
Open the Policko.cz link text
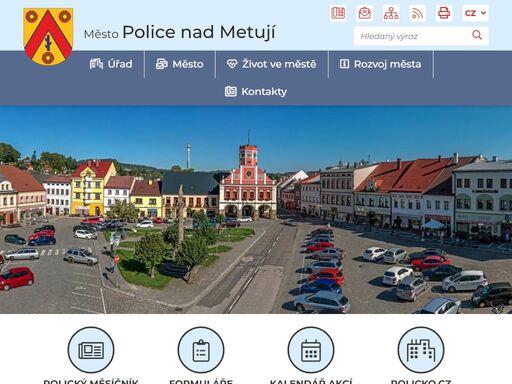421,381
